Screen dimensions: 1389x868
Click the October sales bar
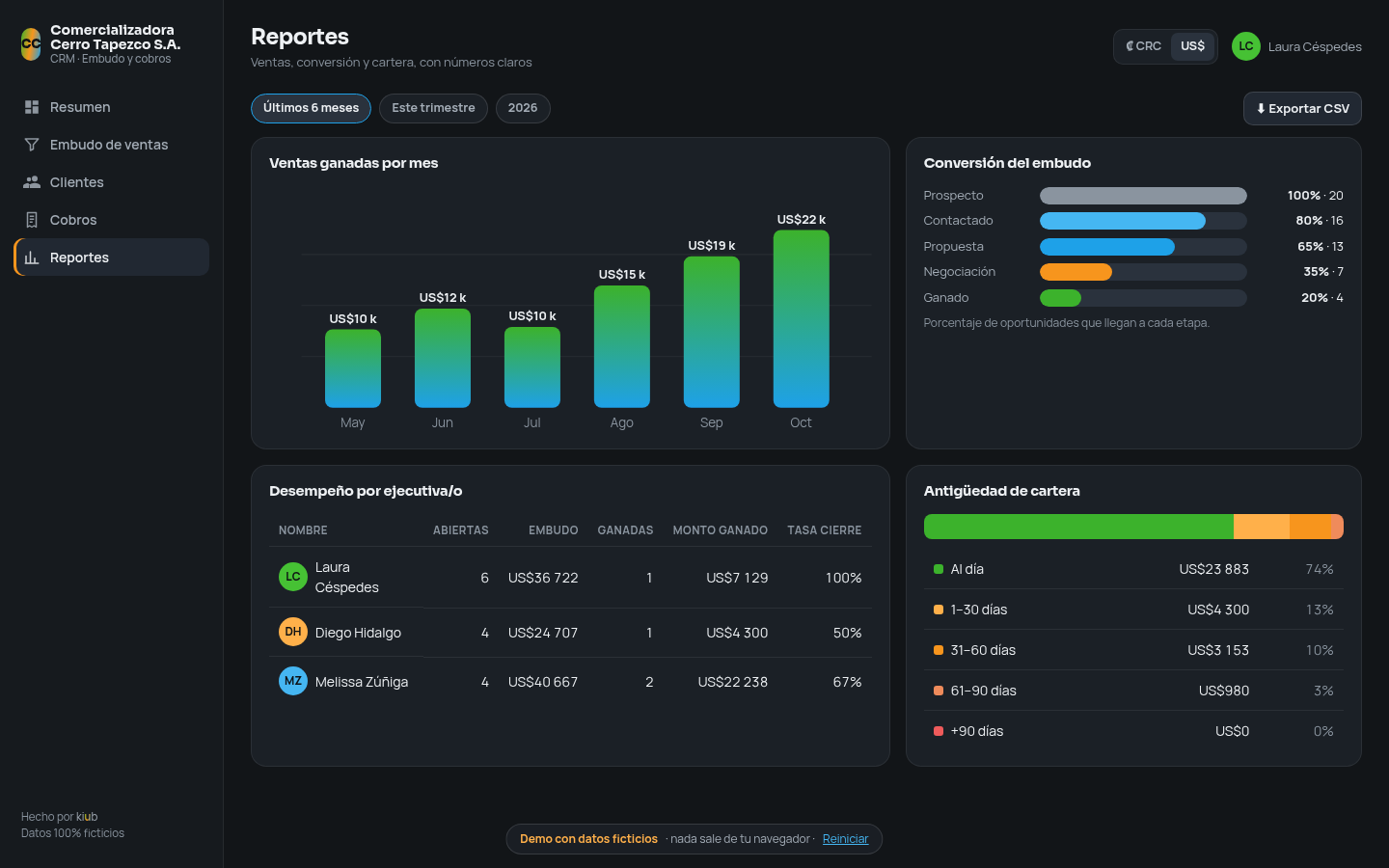pyautogui.click(x=801, y=319)
